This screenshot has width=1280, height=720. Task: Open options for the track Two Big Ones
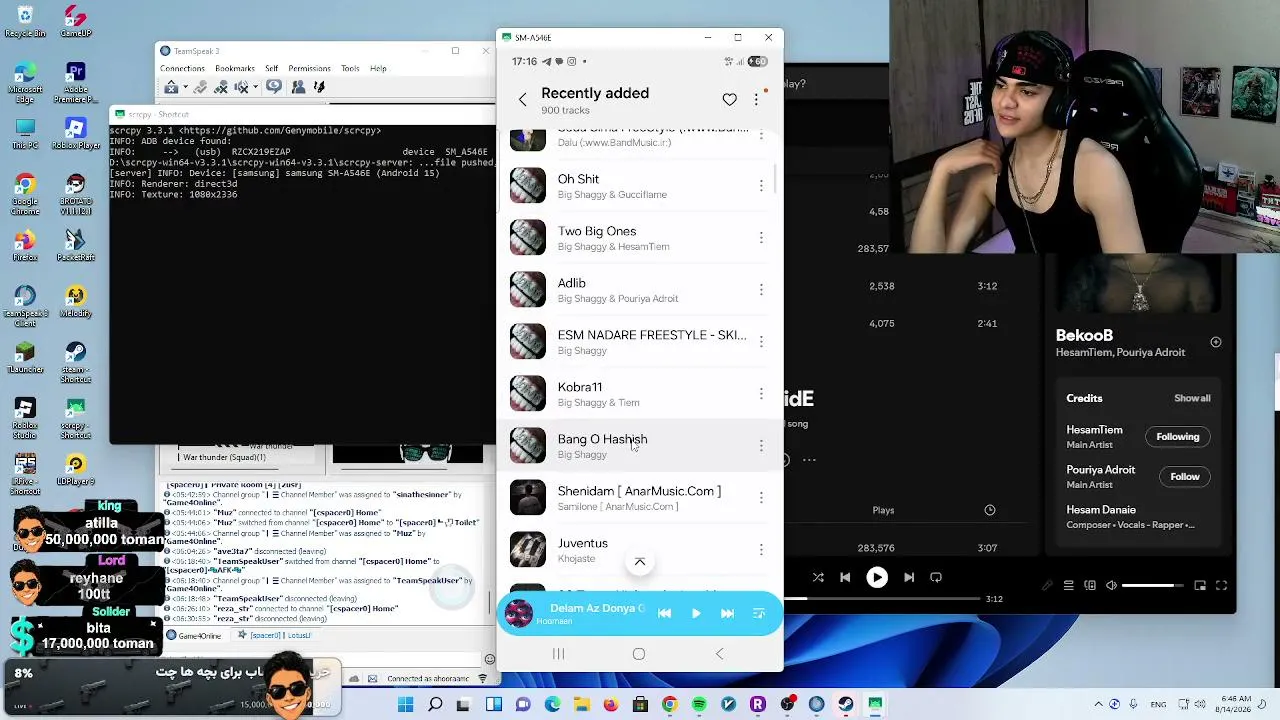coord(761,238)
